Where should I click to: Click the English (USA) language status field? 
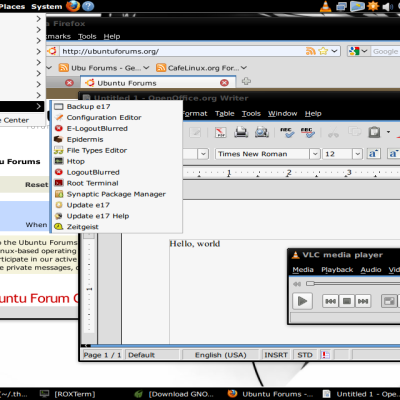tap(220, 355)
